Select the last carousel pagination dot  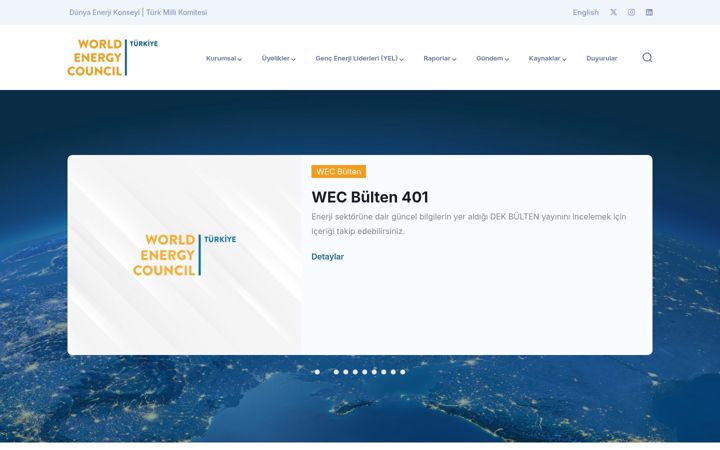(x=403, y=372)
